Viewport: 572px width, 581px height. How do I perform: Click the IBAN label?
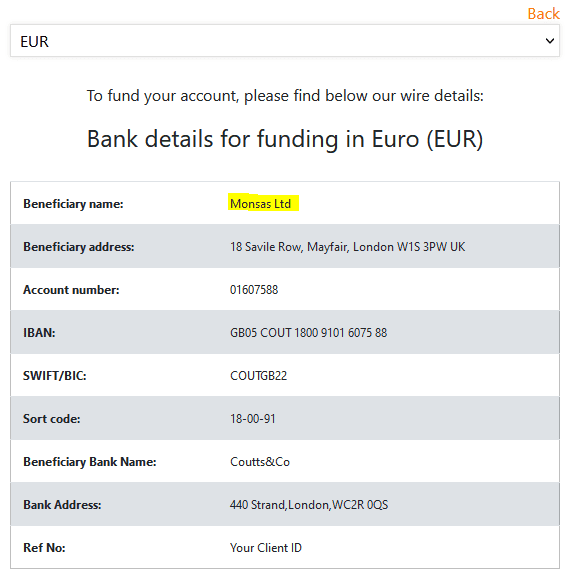[39, 333]
